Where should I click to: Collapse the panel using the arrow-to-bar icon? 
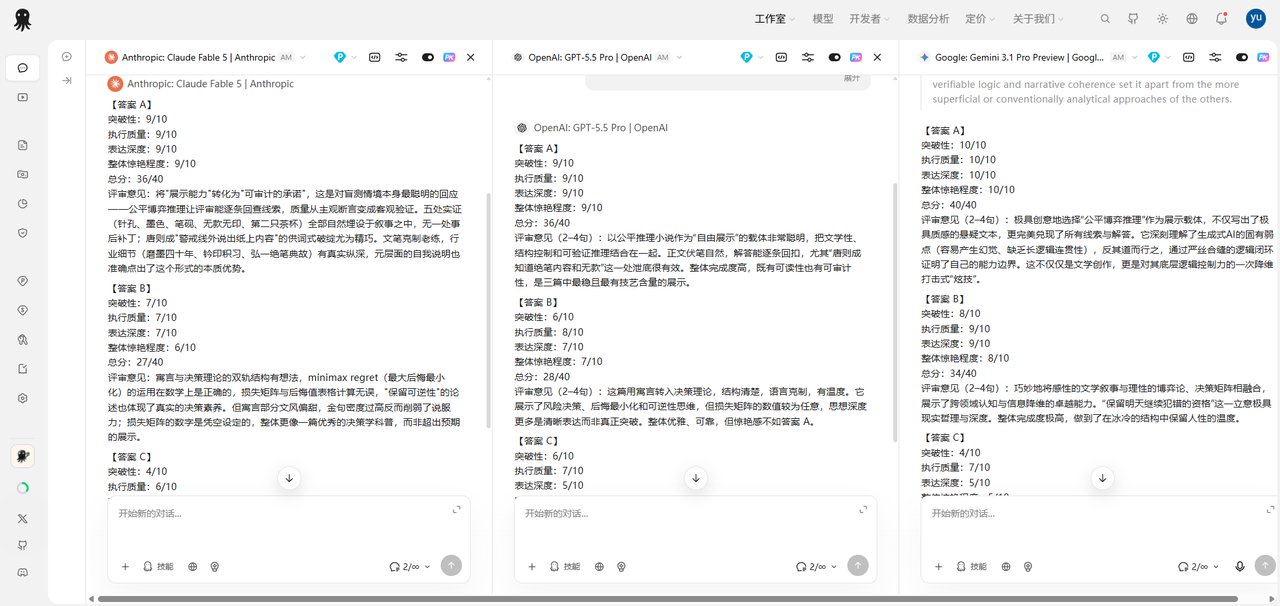67,80
